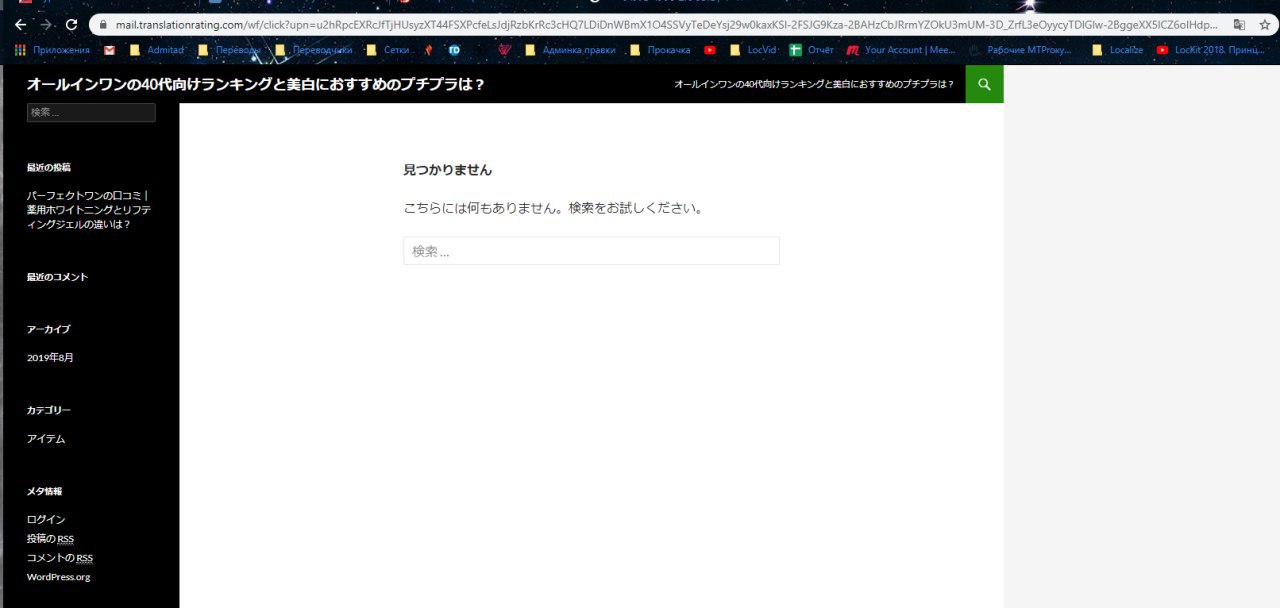Go back using the browser back arrow

[x=21, y=24]
